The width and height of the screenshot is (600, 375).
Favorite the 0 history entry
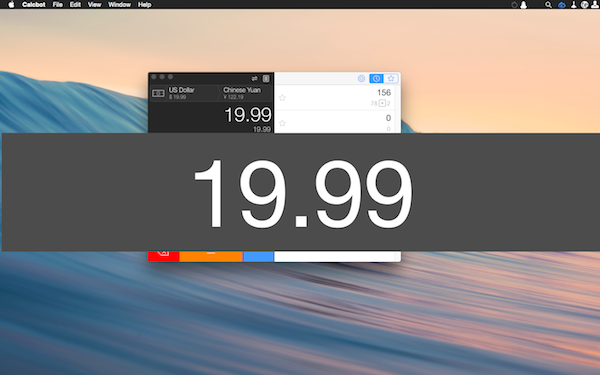282,123
